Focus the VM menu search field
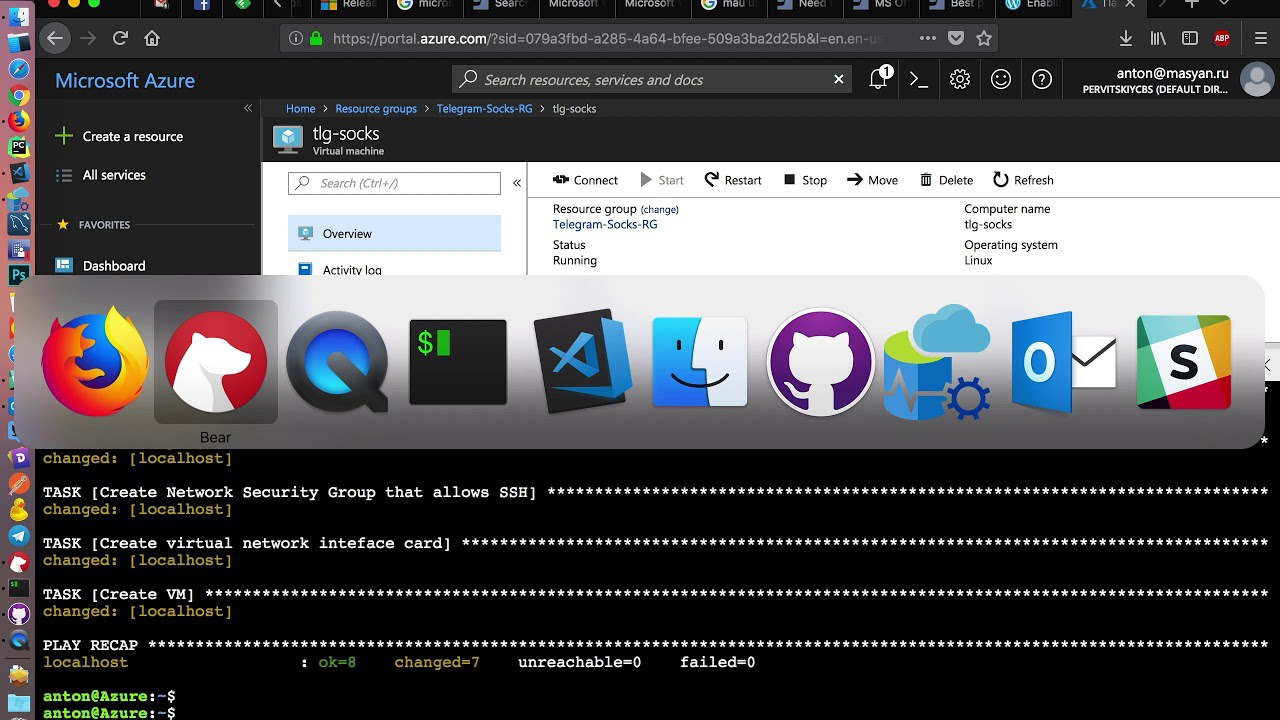 (394, 183)
